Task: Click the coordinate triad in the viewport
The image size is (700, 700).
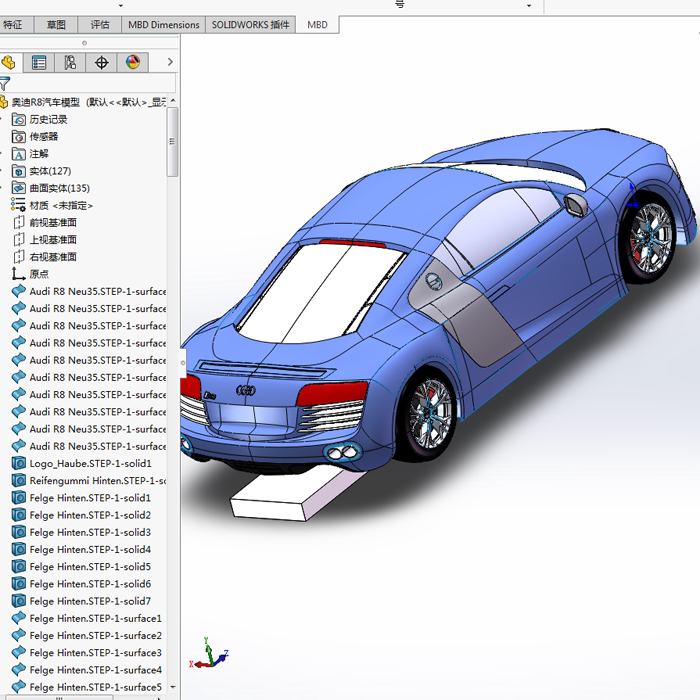Action: 209,654
